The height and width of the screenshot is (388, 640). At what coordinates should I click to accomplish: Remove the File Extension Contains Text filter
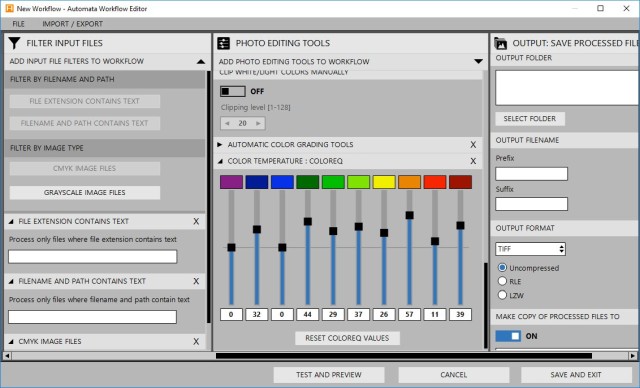point(196,221)
